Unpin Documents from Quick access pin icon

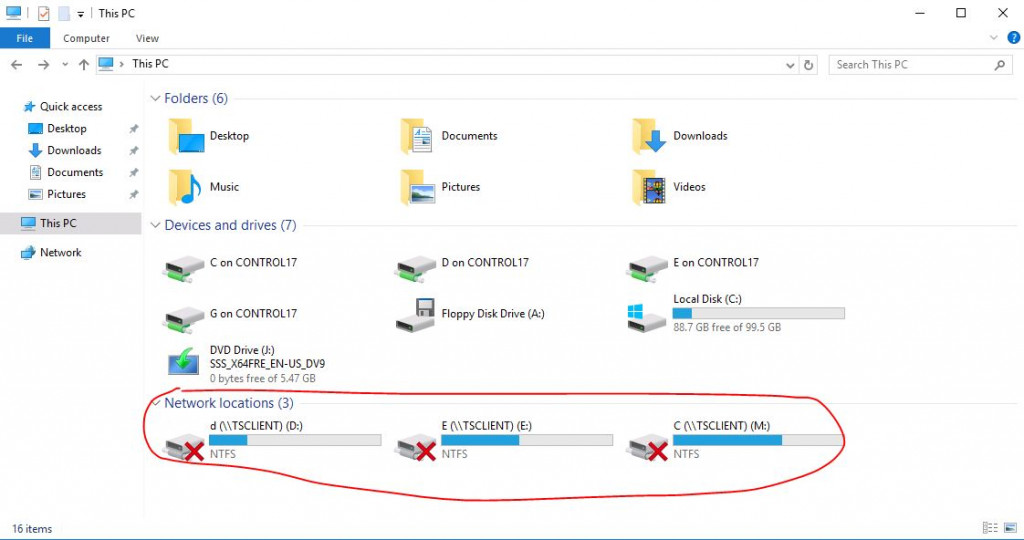point(133,172)
